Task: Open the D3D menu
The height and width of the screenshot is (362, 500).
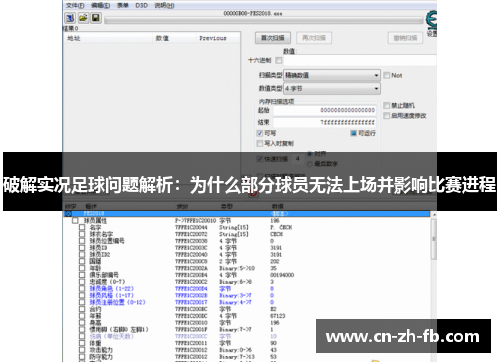Action: pos(141,5)
